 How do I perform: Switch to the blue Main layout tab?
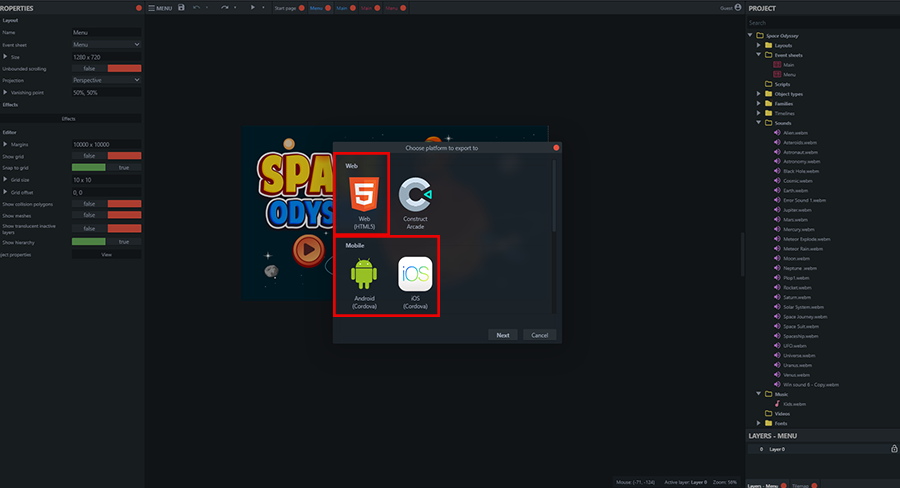[x=342, y=8]
